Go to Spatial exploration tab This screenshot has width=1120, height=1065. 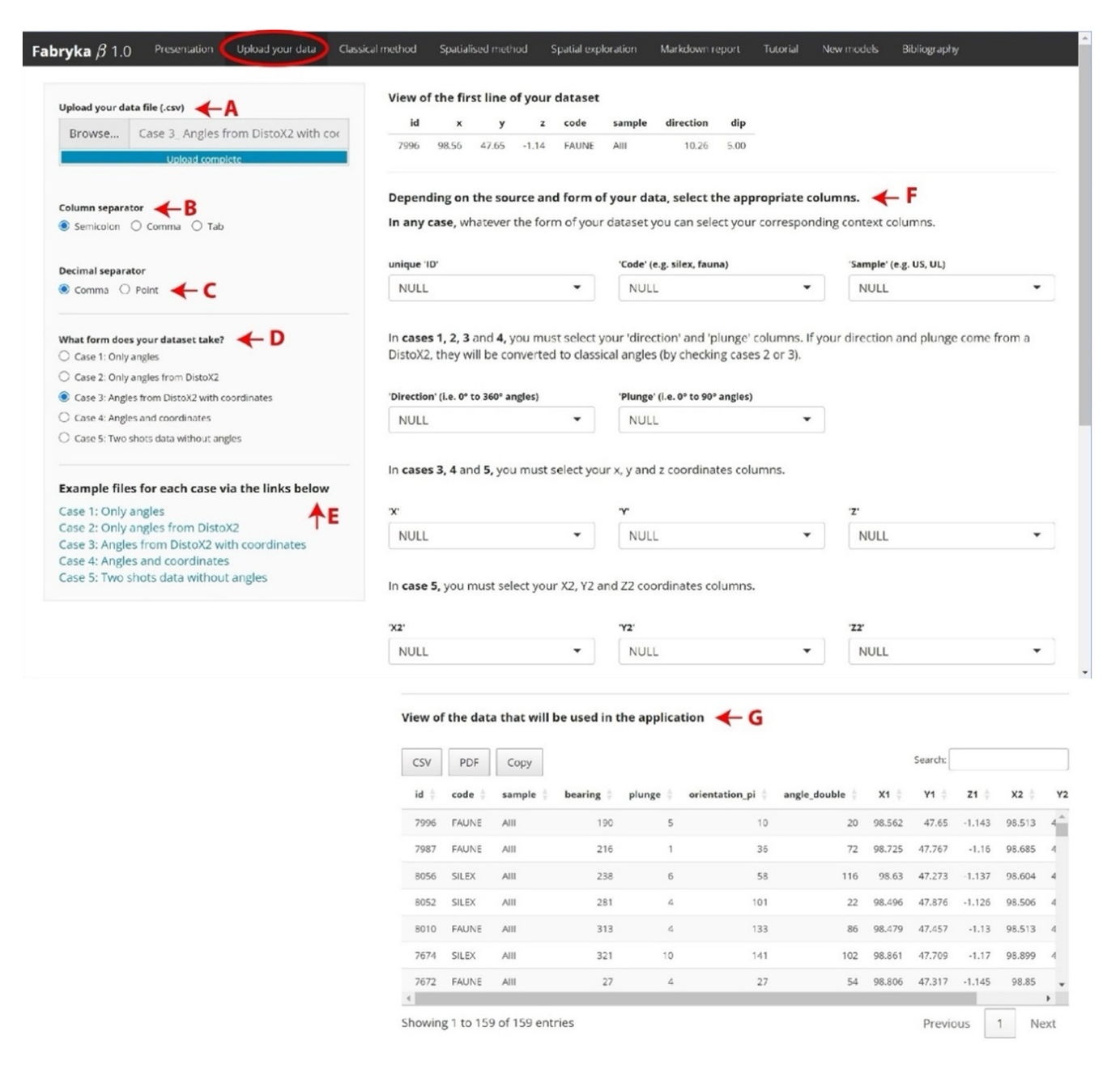594,49
